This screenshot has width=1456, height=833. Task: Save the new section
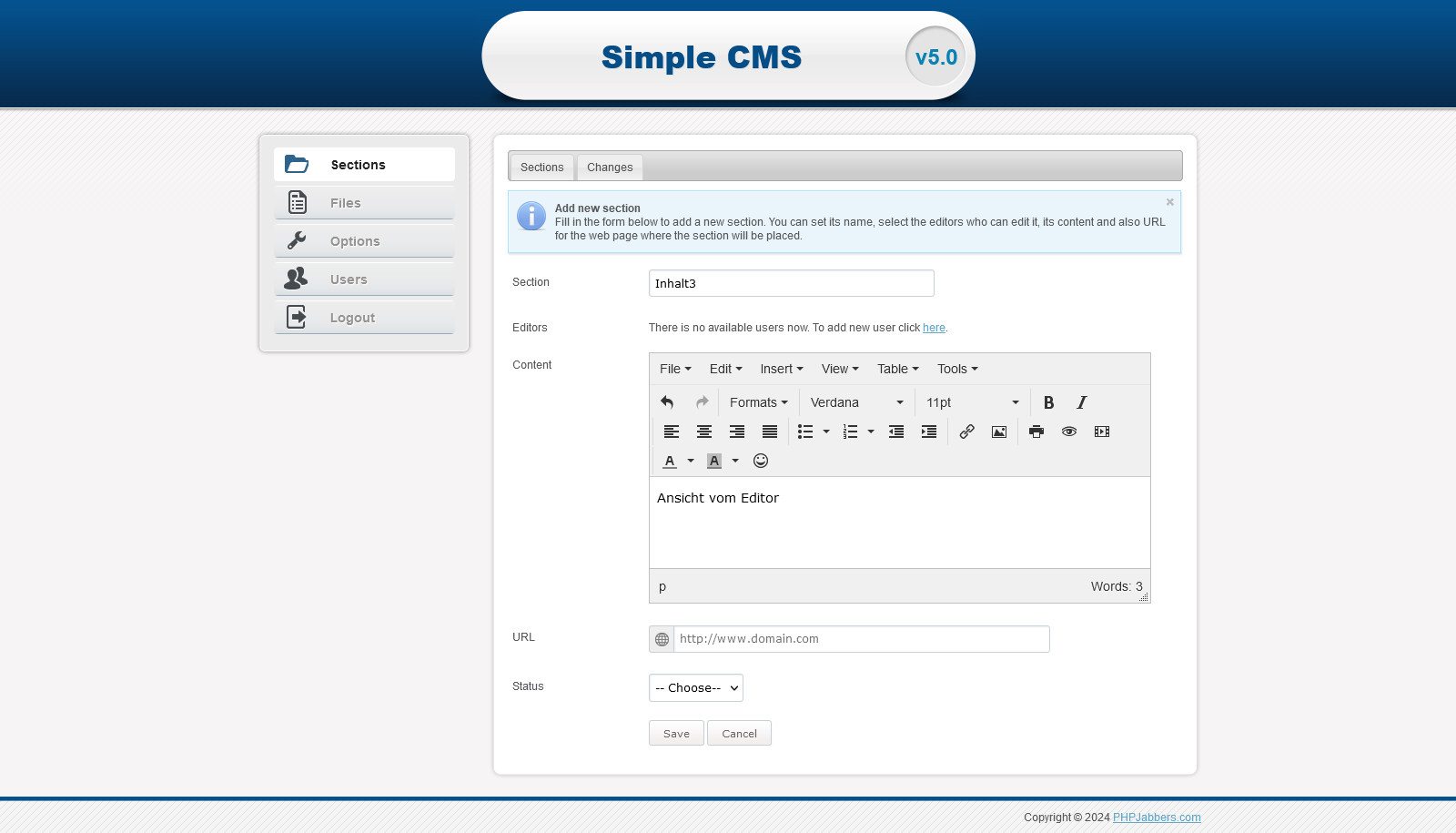click(x=676, y=733)
